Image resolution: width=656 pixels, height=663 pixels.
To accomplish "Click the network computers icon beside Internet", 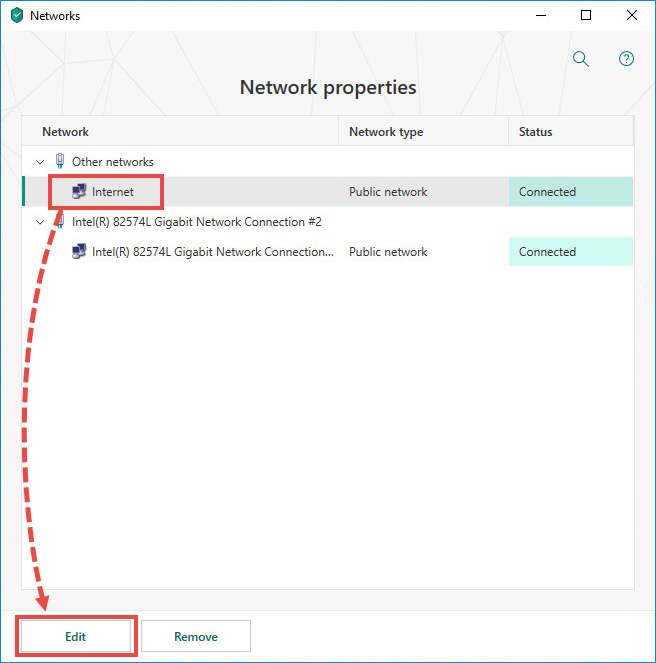I will [x=79, y=192].
